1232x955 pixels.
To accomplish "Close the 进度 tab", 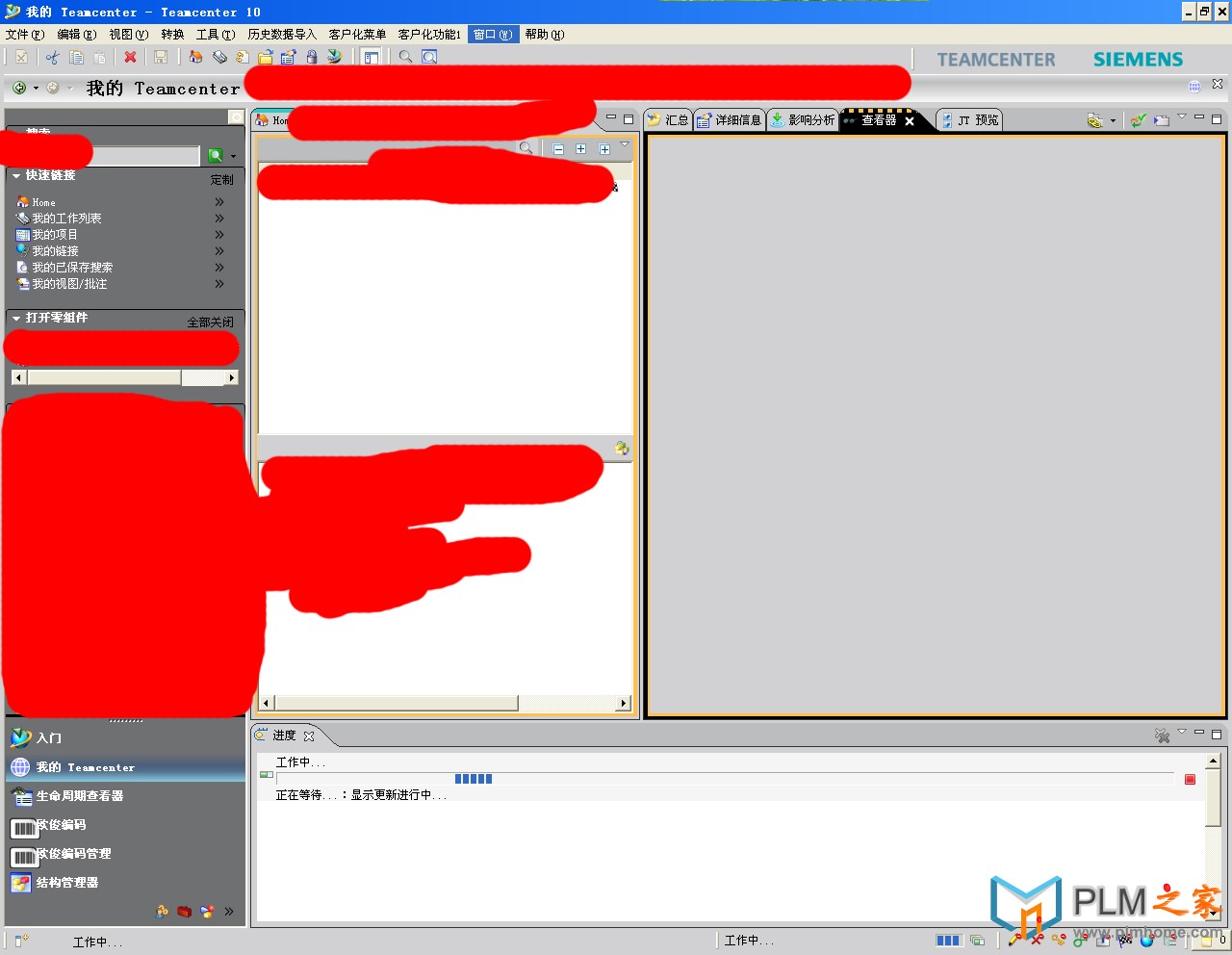I will click(309, 736).
